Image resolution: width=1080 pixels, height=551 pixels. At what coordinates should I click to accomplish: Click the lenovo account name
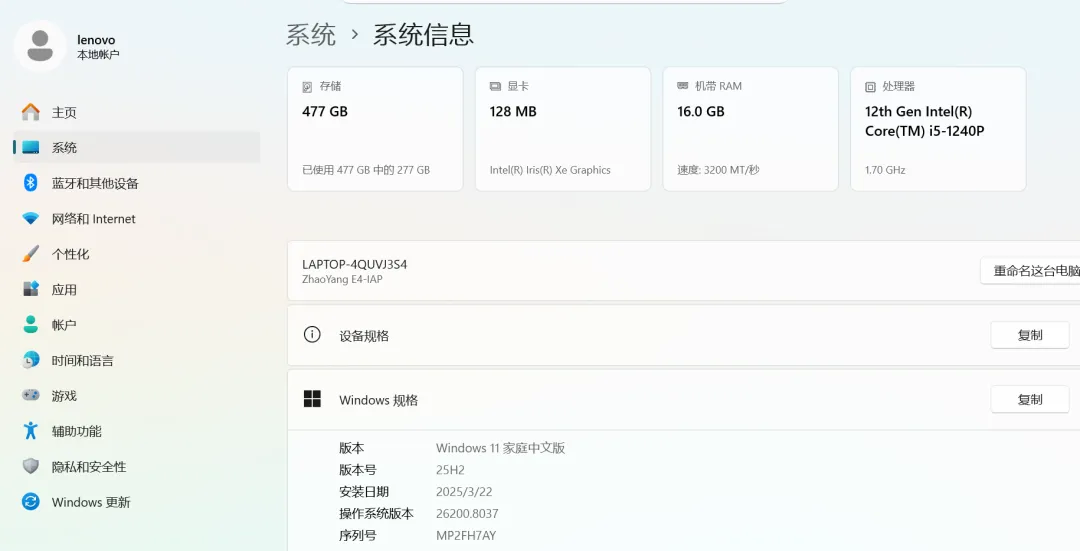click(96, 40)
